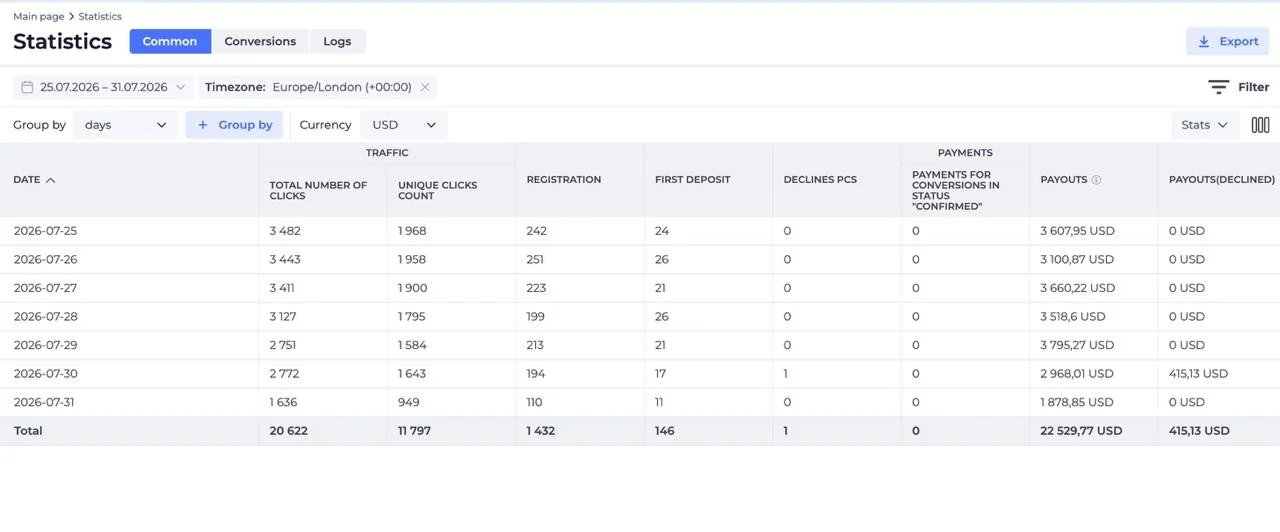Open the days grouping dropdown
Viewport: 1280px width, 532px height.
click(x=125, y=125)
